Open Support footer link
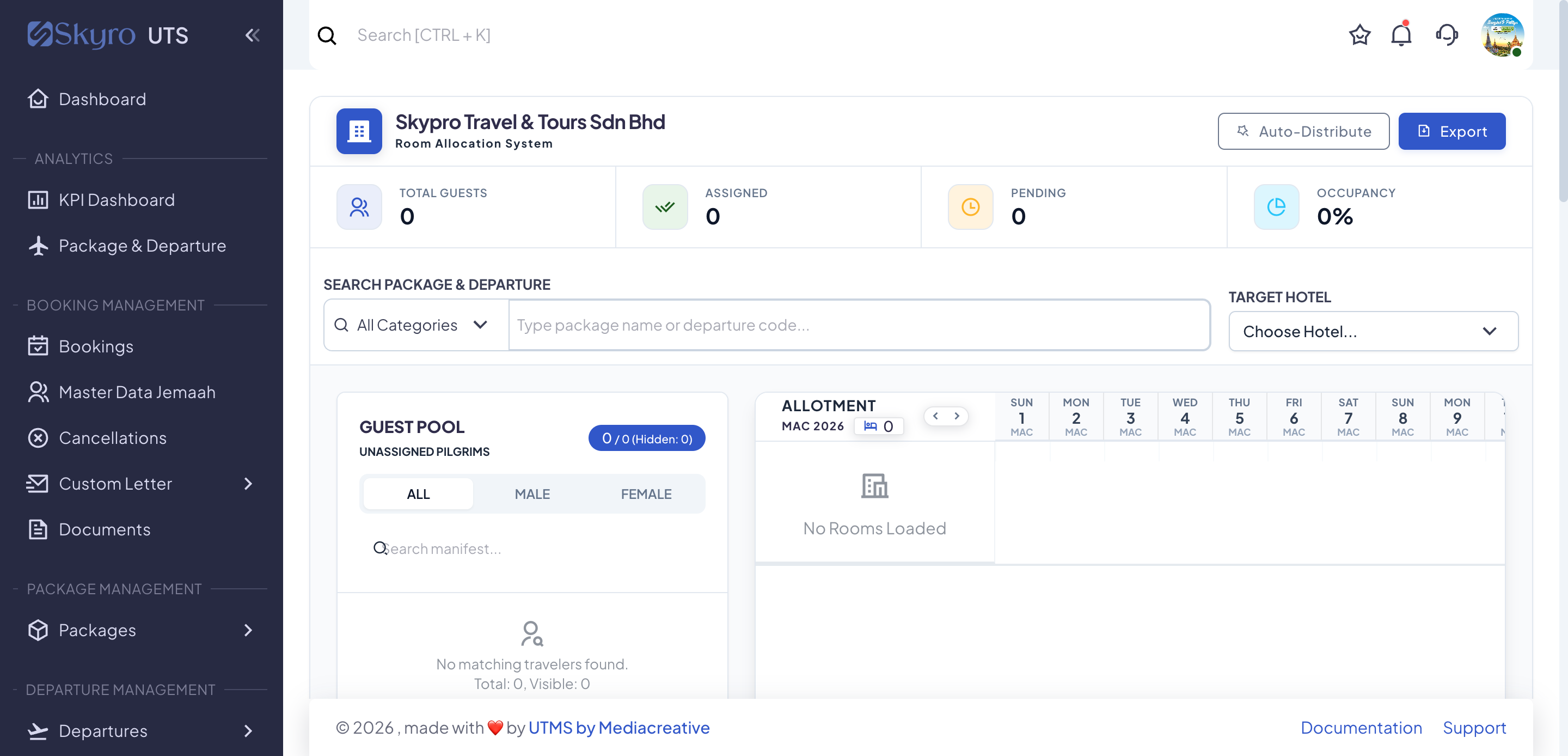Image resolution: width=1568 pixels, height=756 pixels. click(x=1474, y=727)
